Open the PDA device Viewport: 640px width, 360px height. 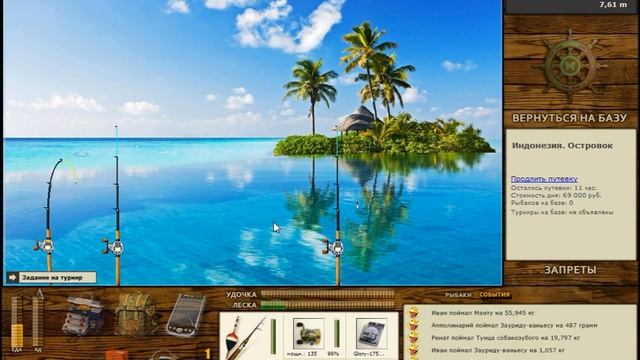click(187, 315)
